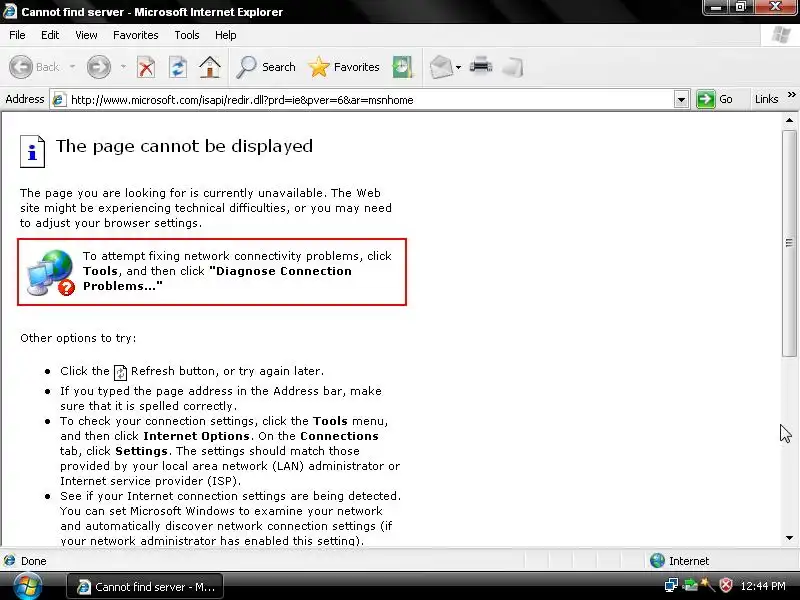Click the greyed Edit page icon
The image size is (800, 600).
click(x=513, y=67)
